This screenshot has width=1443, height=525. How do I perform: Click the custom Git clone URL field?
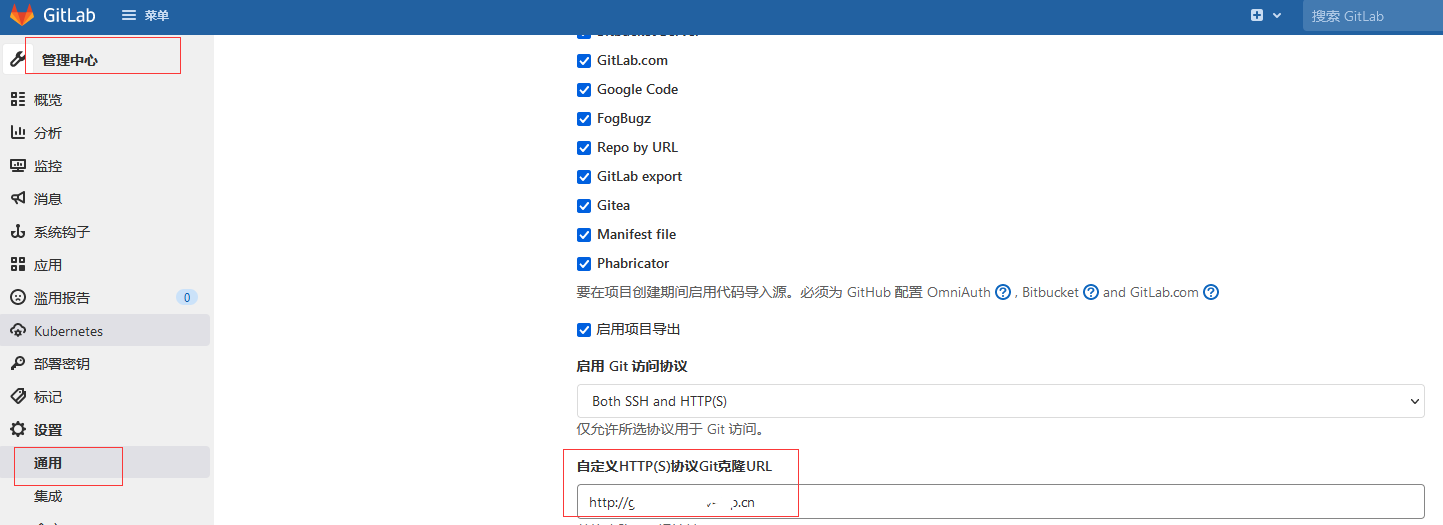(x=1000, y=501)
